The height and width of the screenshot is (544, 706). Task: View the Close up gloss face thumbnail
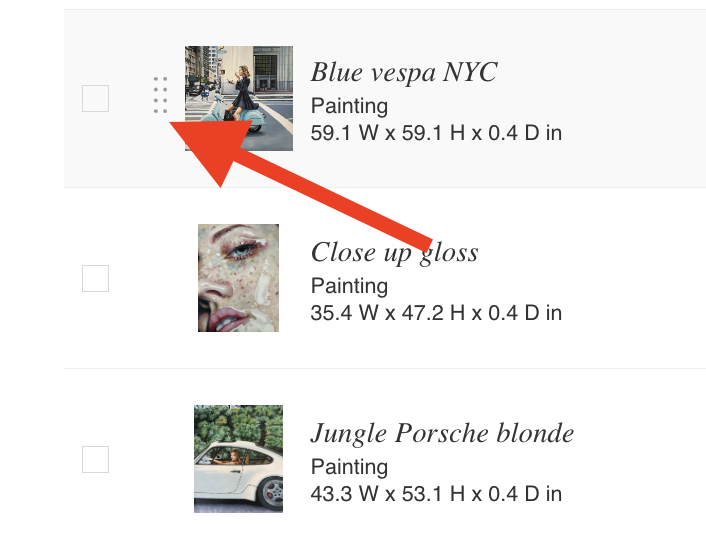point(239,278)
